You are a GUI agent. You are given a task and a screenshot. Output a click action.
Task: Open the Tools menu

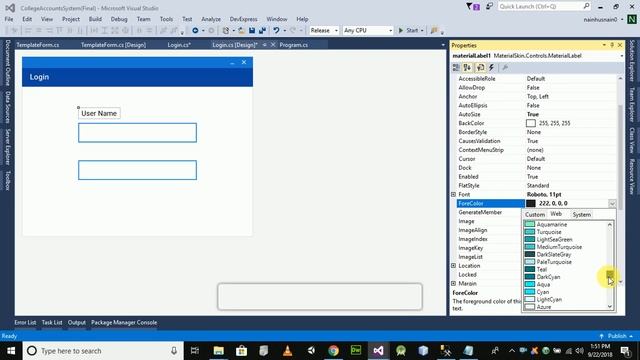coord(166,19)
